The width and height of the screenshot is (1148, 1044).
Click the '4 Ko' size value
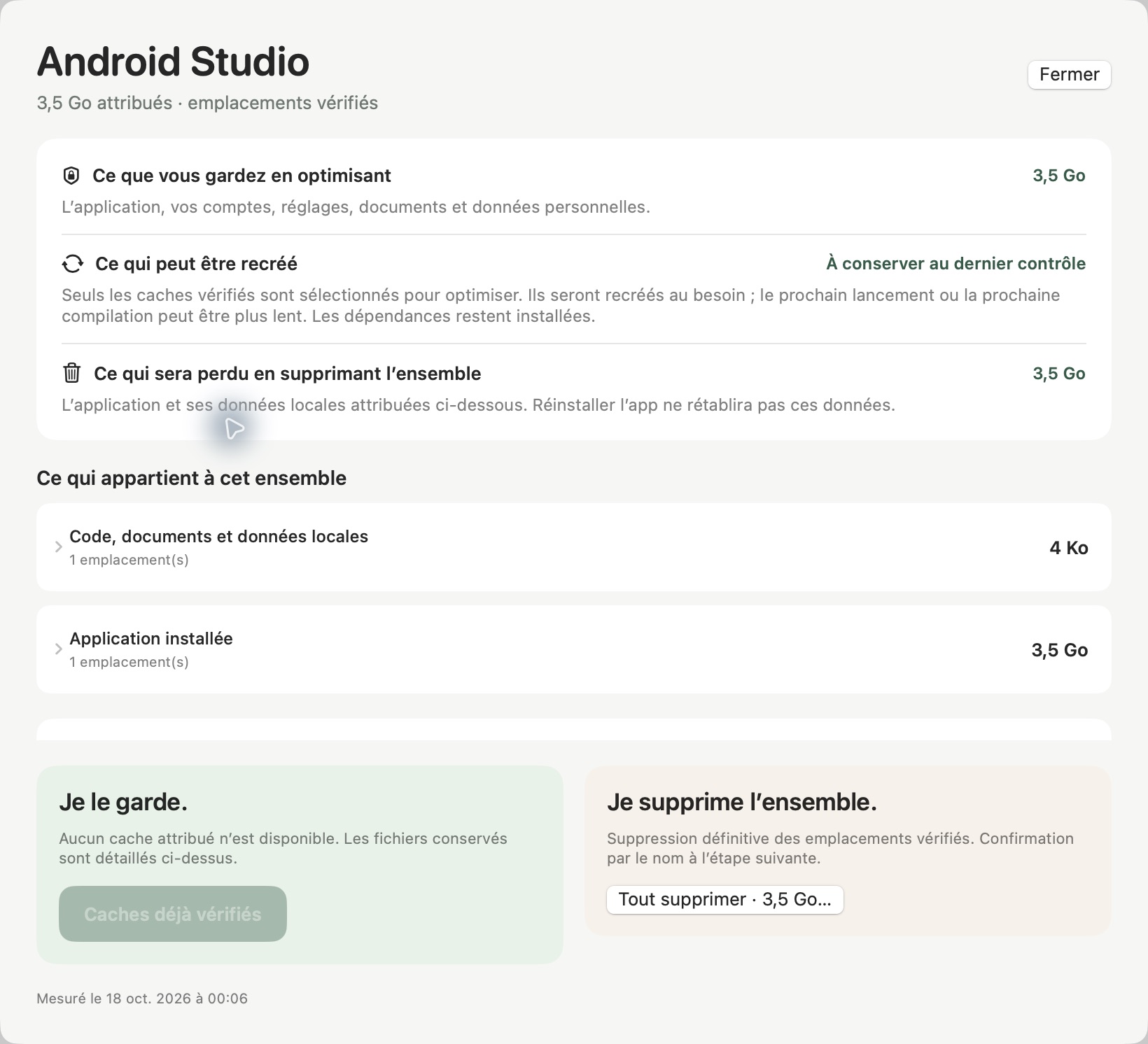coord(1068,548)
